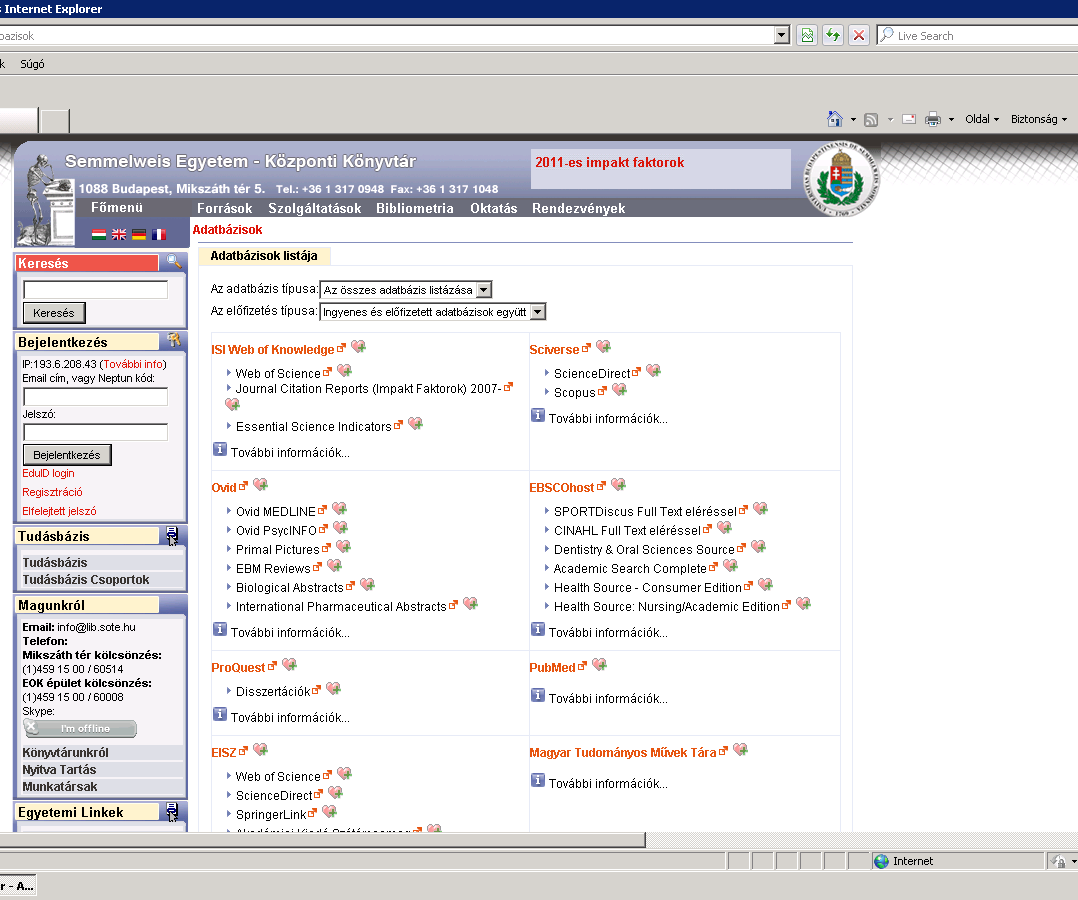Click the Read Mail toolbar icon
This screenshot has width=1078, height=900.
909,119
